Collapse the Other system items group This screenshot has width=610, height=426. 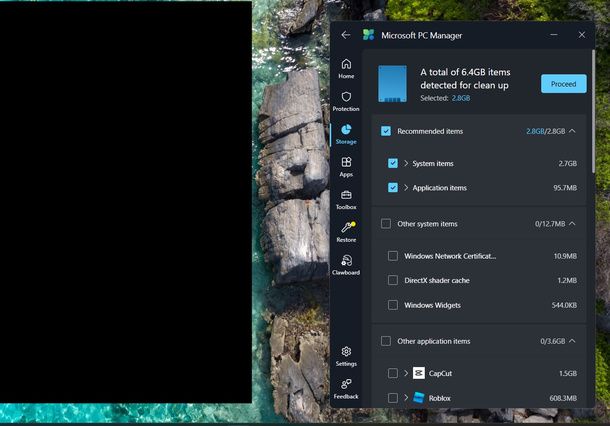[572, 224]
